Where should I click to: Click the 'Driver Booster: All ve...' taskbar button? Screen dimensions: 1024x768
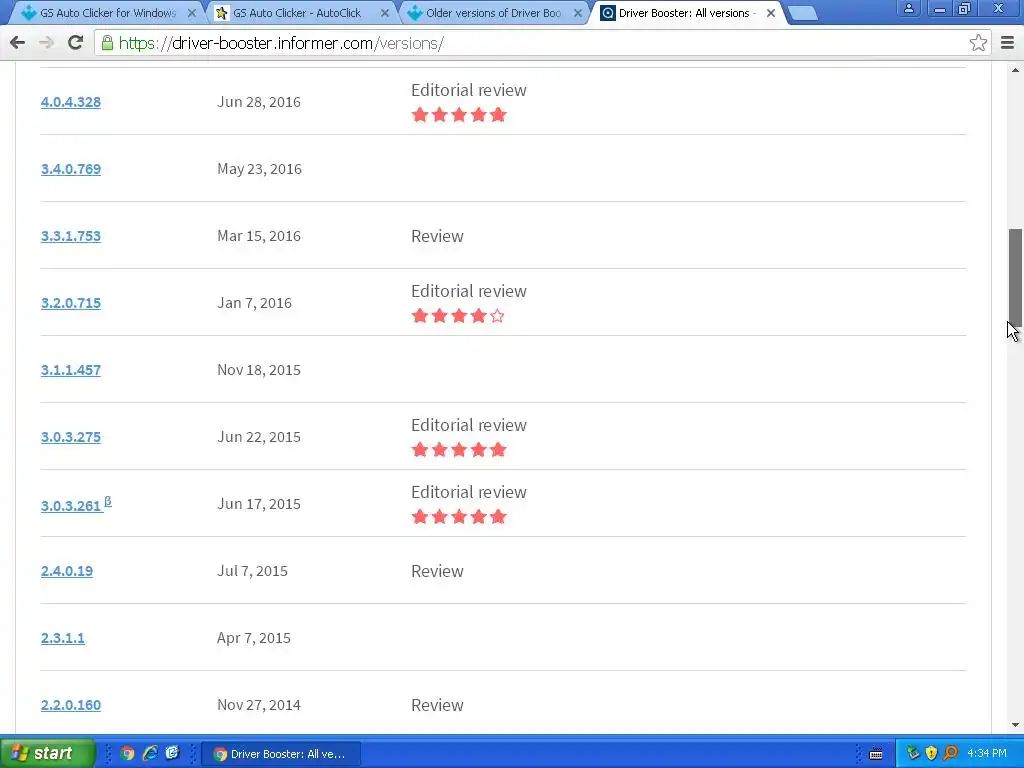pos(281,754)
